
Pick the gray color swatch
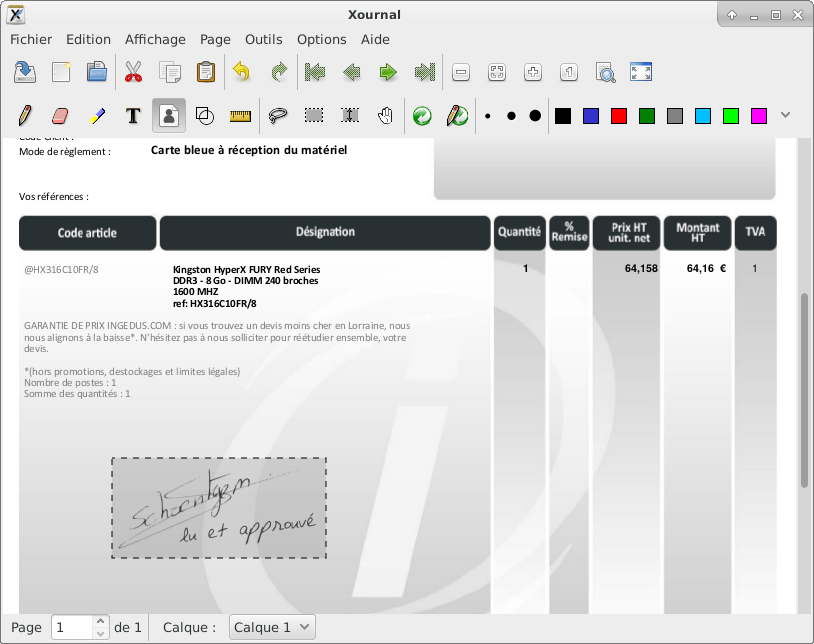[x=675, y=116]
